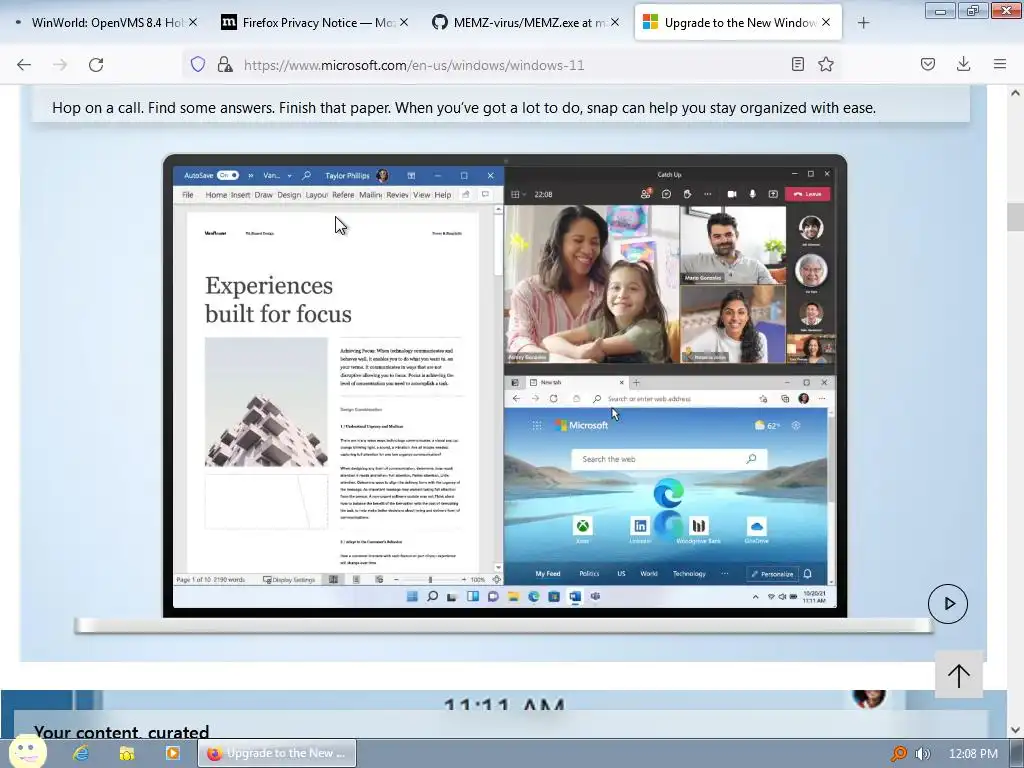Launch Internet Explorer from the taskbar
Viewport: 1024px width, 768px height.
coord(81,753)
